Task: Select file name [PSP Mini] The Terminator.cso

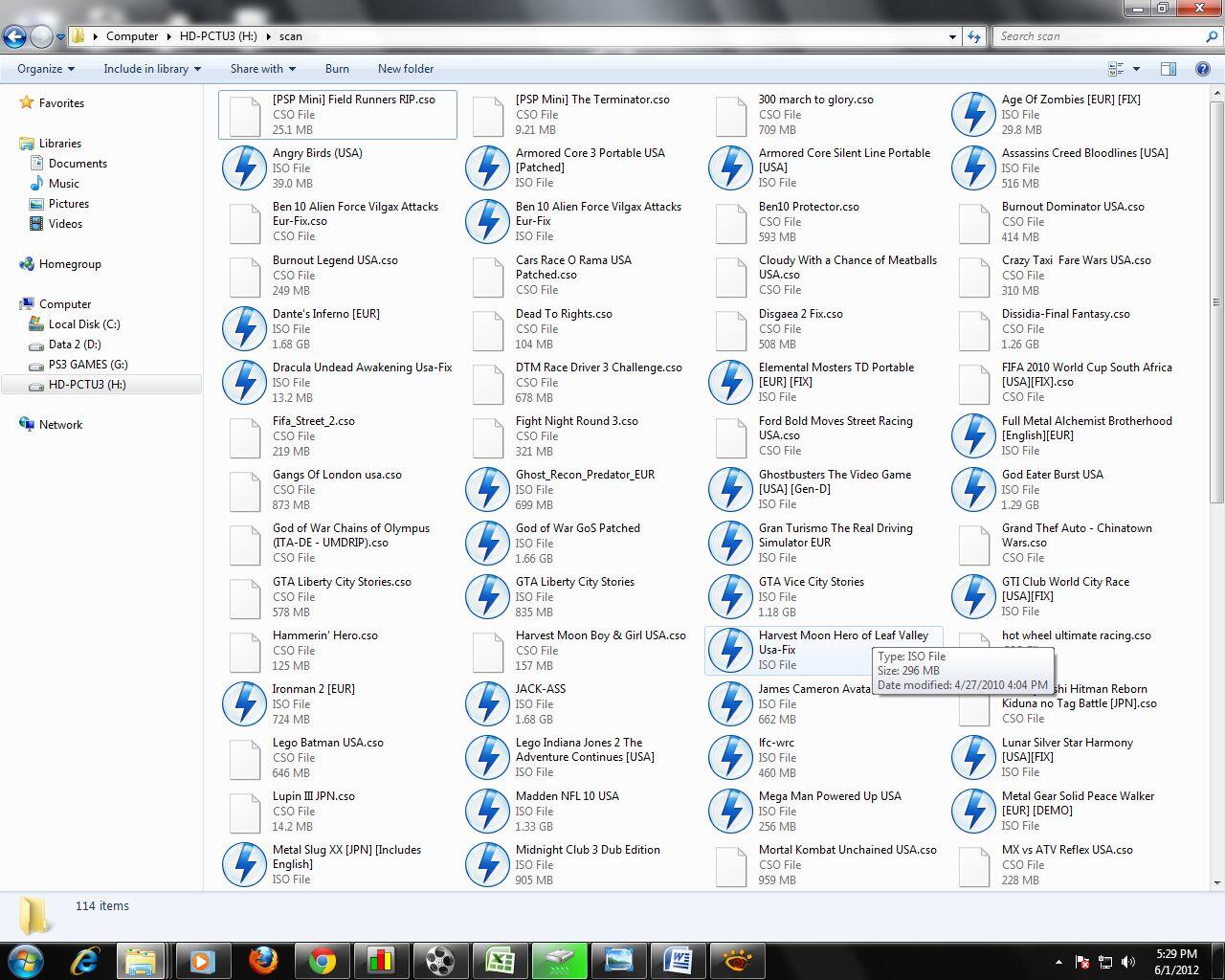Action: click(x=592, y=100)
